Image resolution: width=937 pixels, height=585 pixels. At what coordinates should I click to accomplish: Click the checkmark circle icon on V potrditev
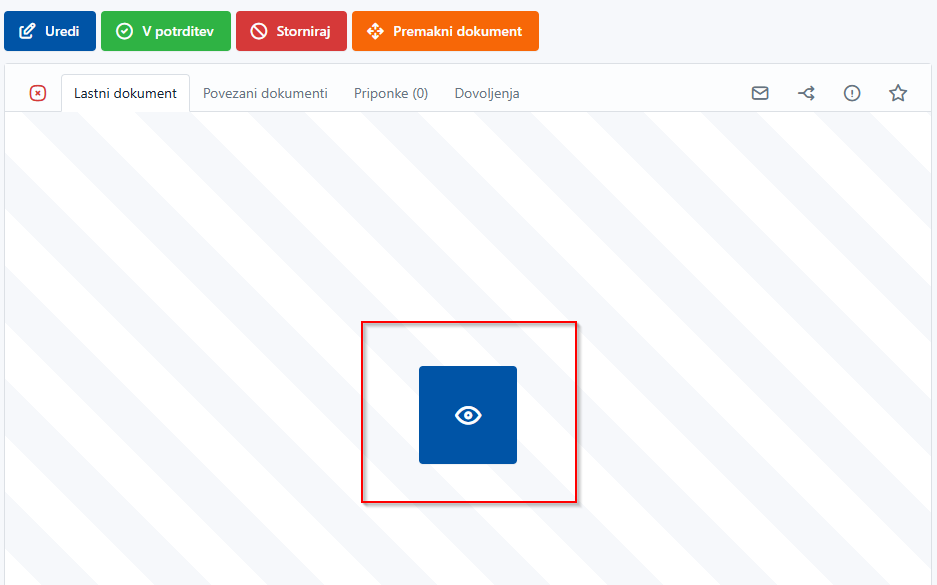coord(125,31)
